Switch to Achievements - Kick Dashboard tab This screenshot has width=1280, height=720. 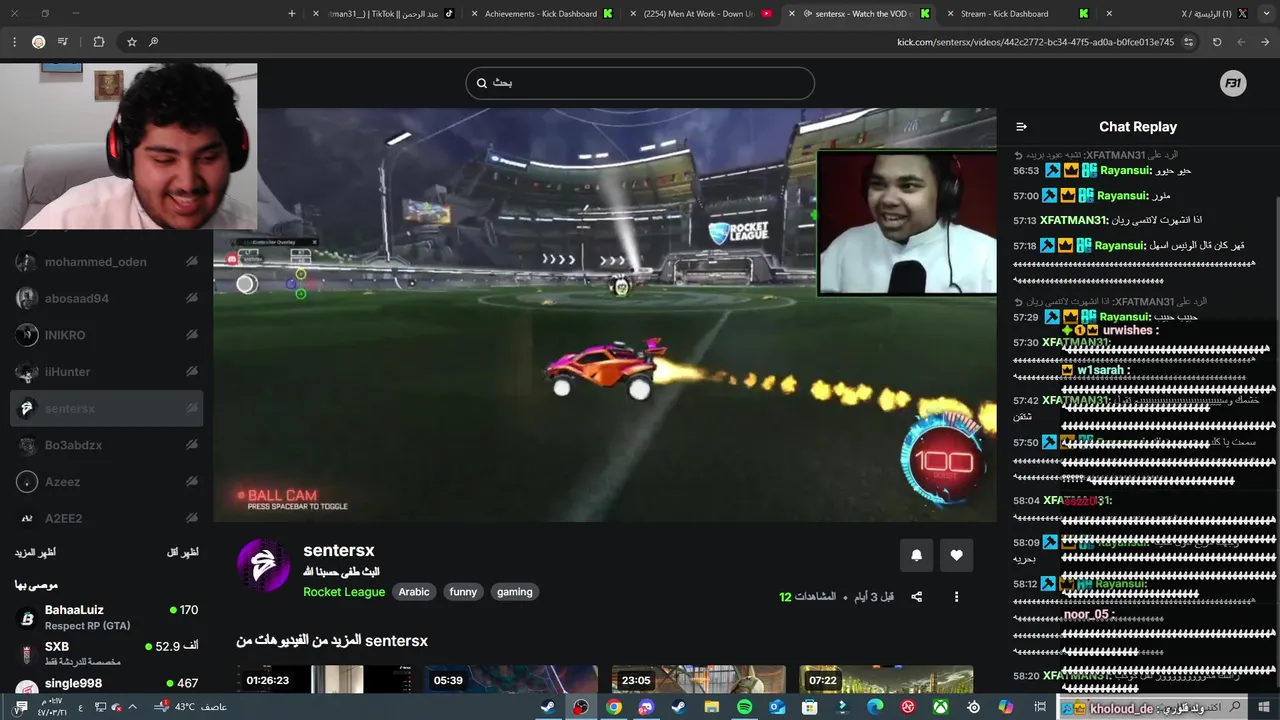(x=540, y=14)
